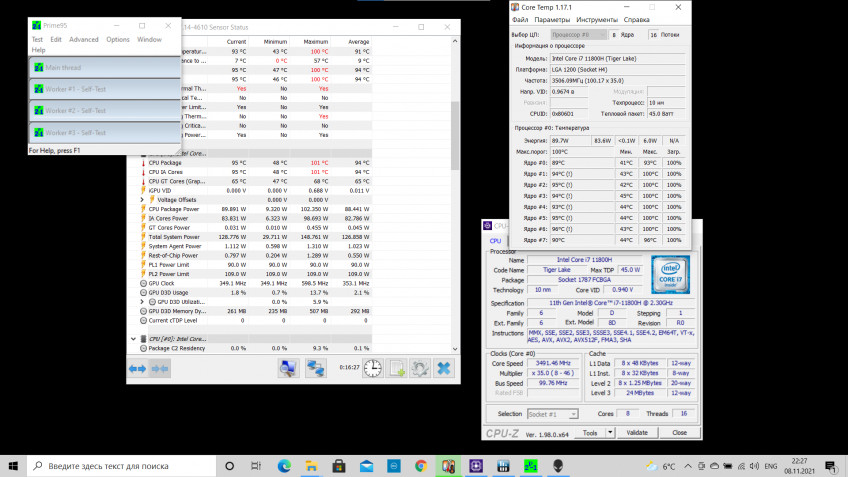Viewport: 848px width, 477px height.
Task: Open the Инструменты menu in Core Temp
Action: pyautogui.click(x=597, y=19)
